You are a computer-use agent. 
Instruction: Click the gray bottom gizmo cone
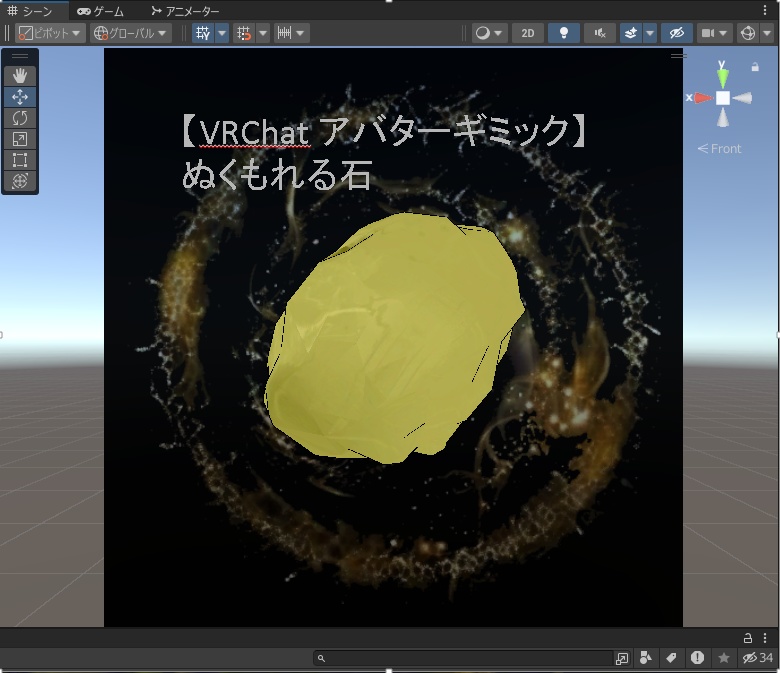[x=723, y=118]
